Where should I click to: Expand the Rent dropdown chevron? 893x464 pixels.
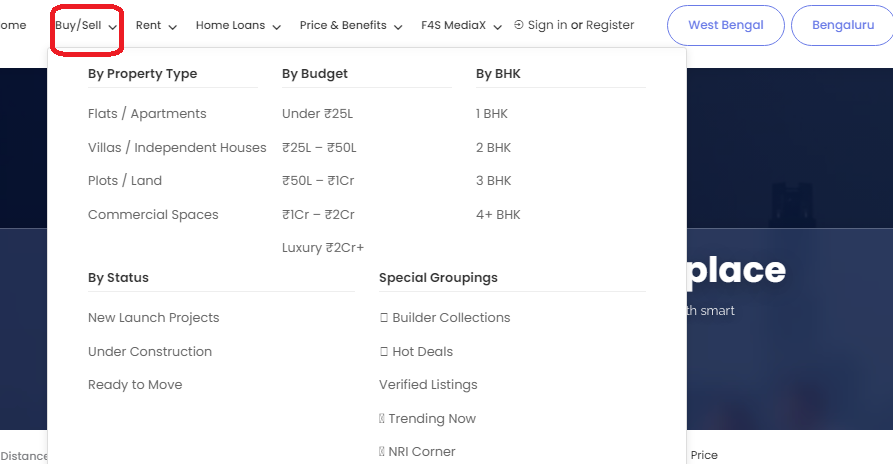[x=173, y=27]
